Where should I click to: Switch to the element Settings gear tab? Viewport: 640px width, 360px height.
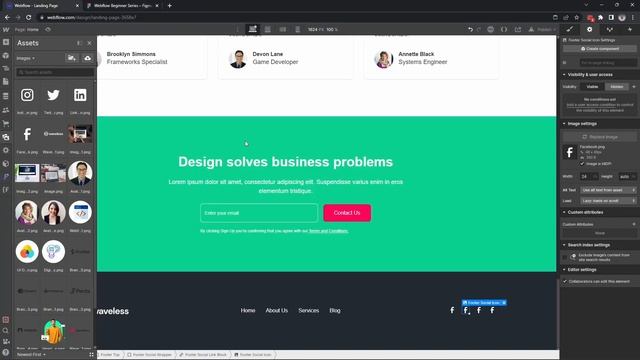coord(589,29)
